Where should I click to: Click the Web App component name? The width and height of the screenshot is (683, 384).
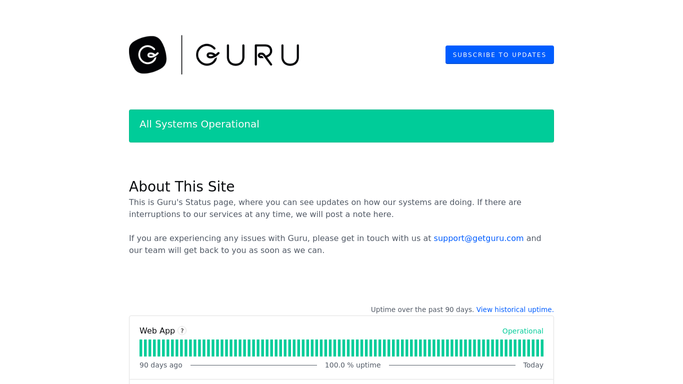coord(157,331)
